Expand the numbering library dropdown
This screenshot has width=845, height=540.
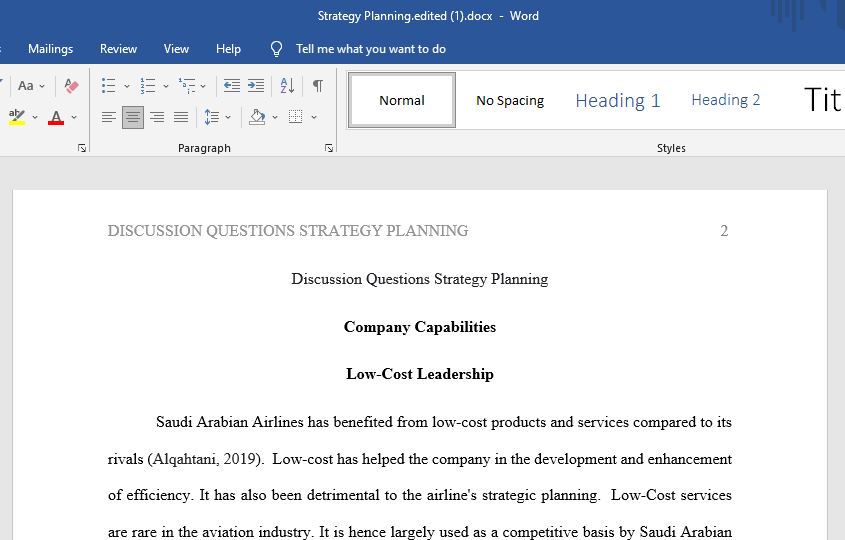point(165,86)
